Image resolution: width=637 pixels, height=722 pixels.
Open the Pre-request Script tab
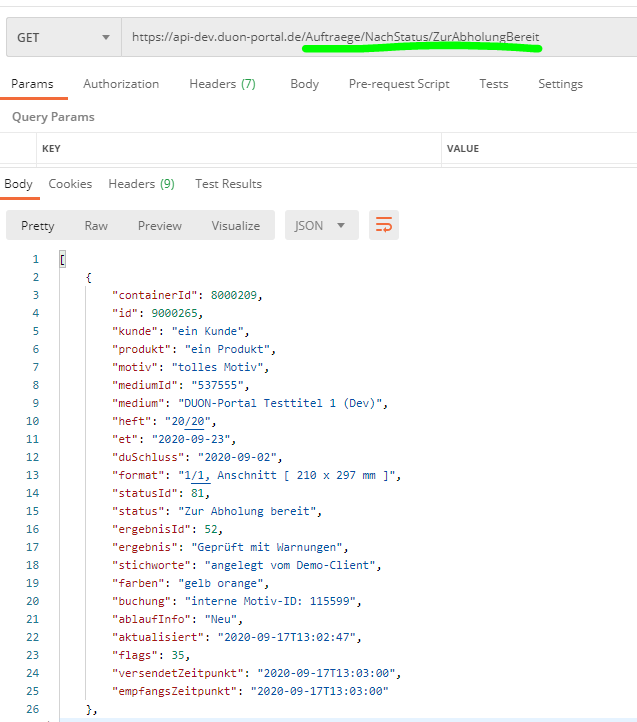click(399, 84)
